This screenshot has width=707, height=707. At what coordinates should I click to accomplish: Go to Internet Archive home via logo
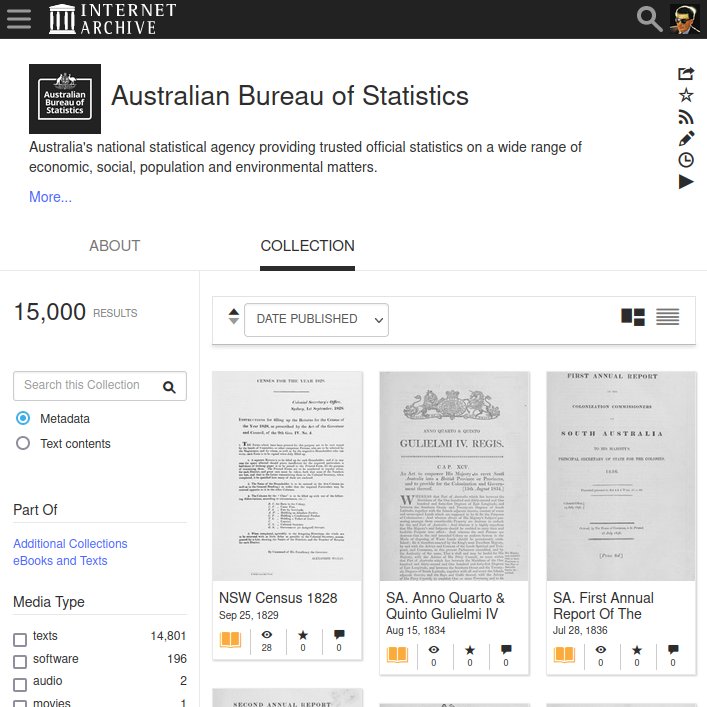point(113,19)
